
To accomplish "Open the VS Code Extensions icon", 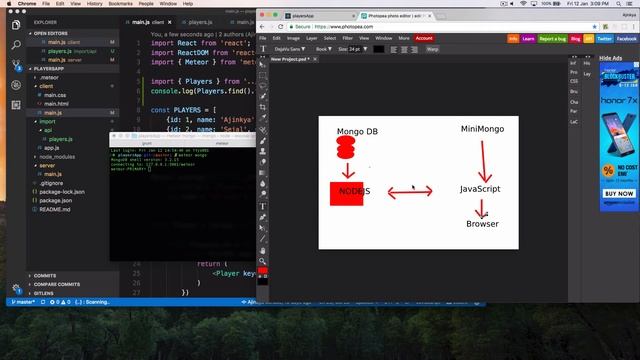I will [16, 105].
